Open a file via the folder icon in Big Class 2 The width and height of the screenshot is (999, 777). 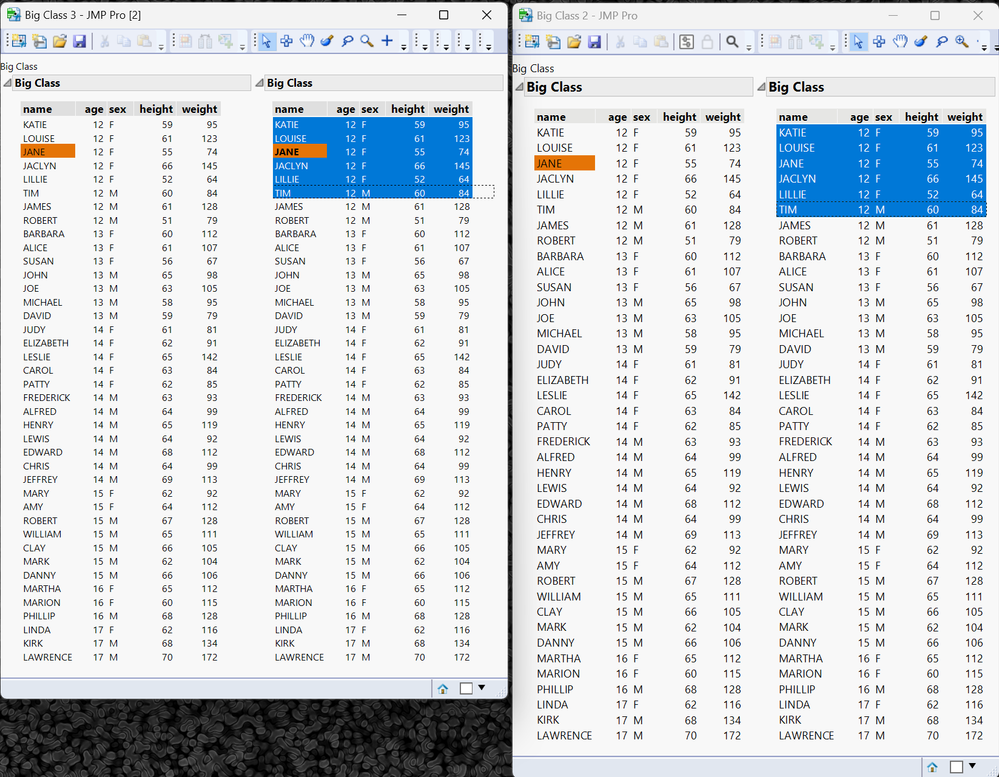click(x=574, y=42)
